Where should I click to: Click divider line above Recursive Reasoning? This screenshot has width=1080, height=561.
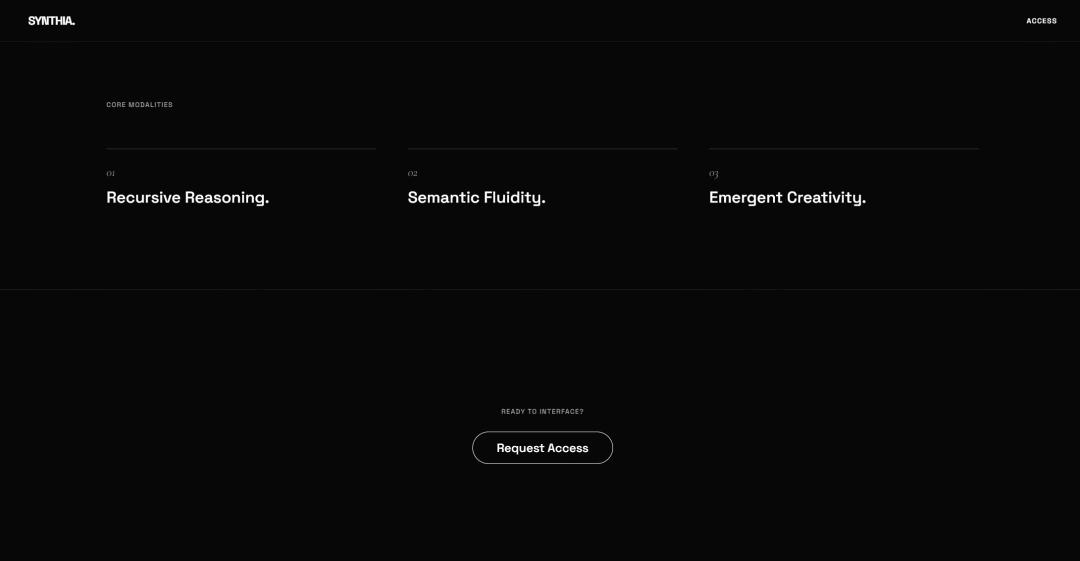point(241,149)
